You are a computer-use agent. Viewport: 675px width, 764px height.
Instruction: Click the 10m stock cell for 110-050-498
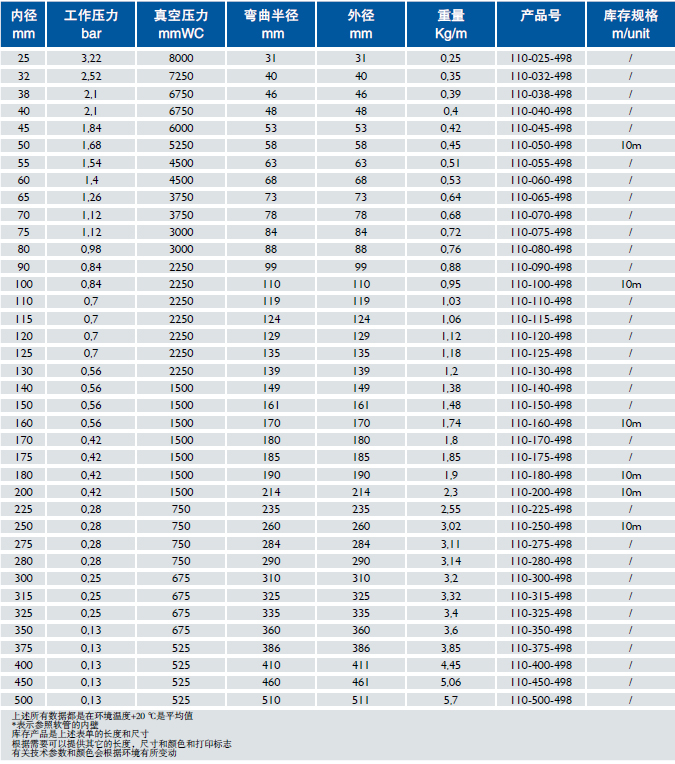630,145
